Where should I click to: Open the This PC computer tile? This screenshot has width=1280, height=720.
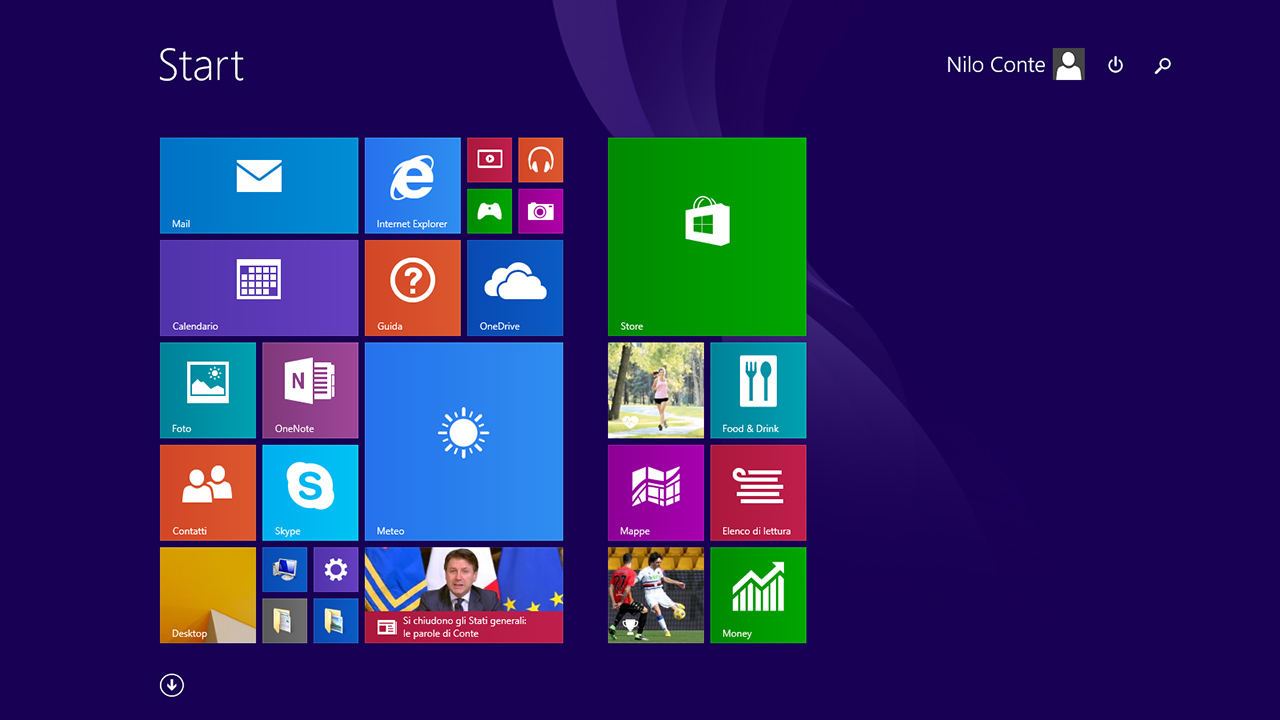284,569
